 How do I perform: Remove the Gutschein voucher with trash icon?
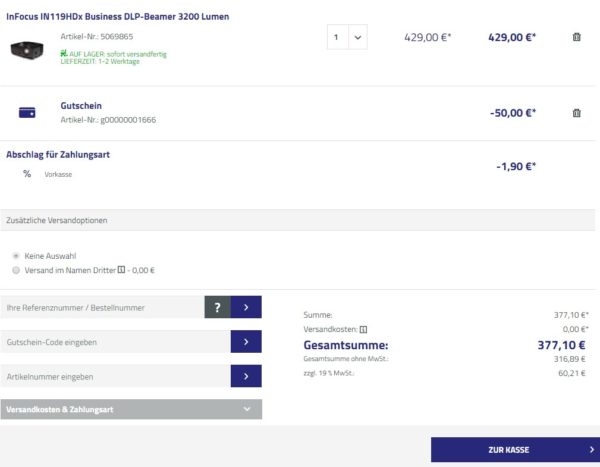576,113
